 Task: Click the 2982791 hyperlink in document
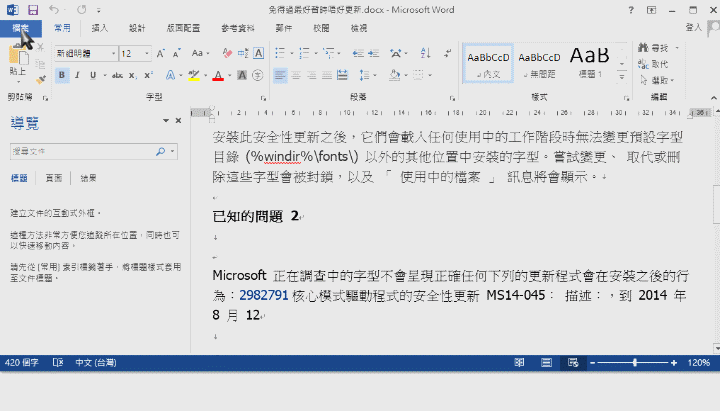(264, 295)
